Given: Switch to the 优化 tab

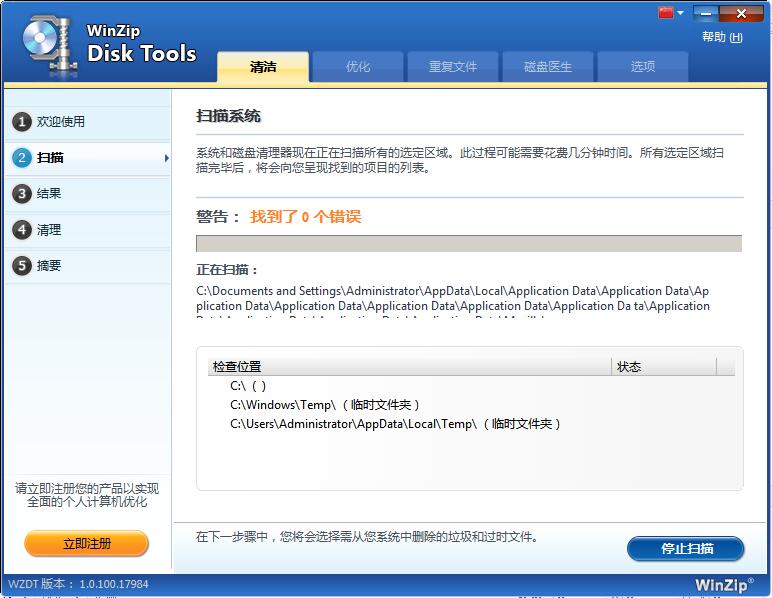Looking at the screenshot, I should tap(358, 66).
